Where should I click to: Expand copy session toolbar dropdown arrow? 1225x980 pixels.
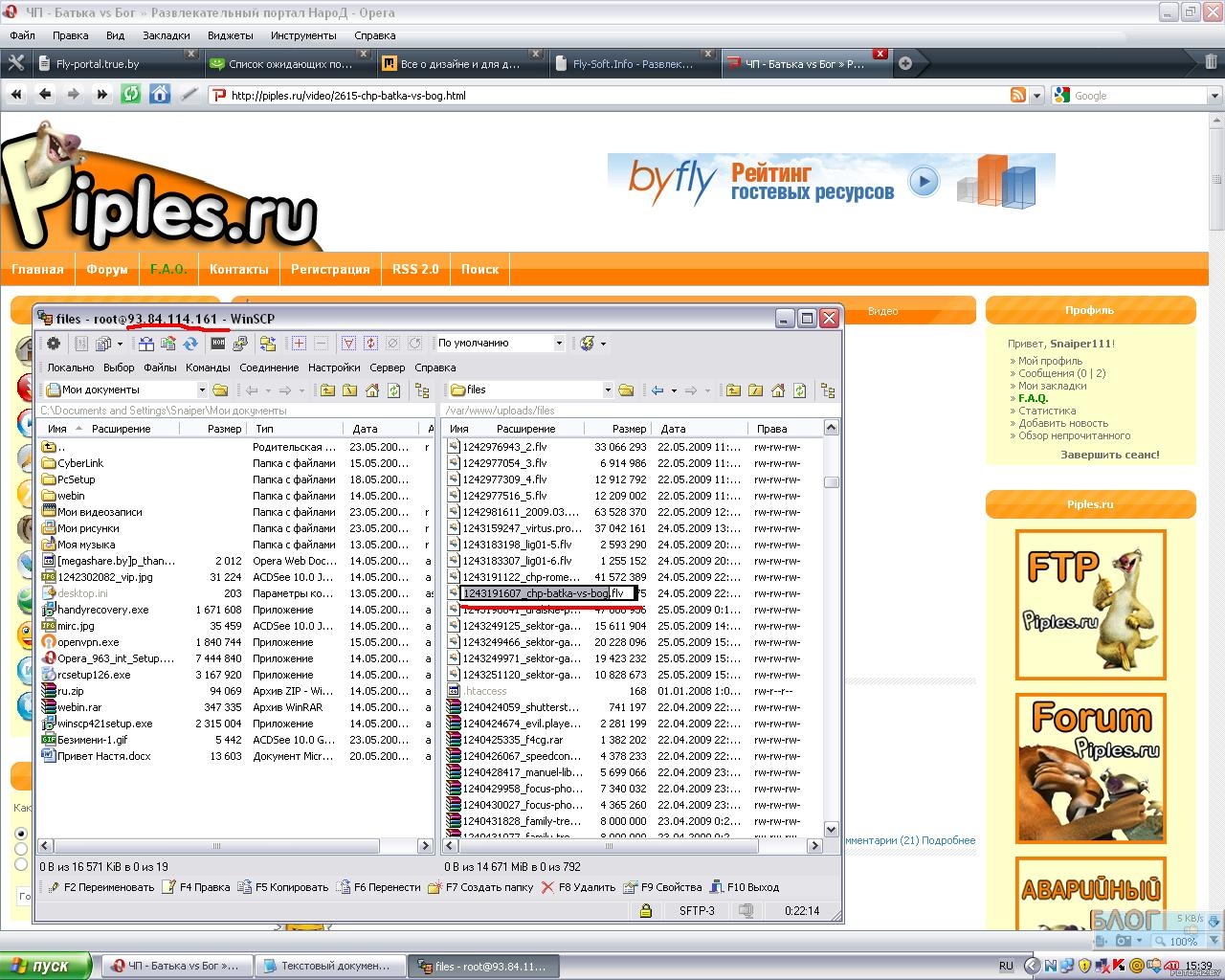(120, 344)
